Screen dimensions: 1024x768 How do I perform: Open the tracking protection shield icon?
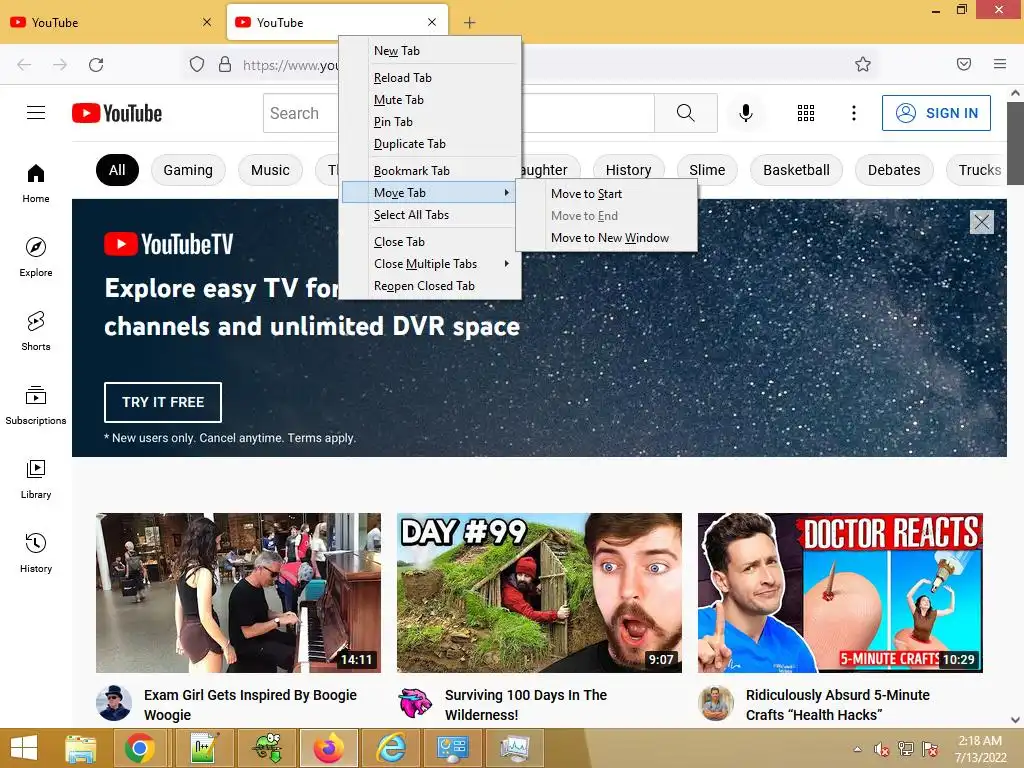point(197,64)
